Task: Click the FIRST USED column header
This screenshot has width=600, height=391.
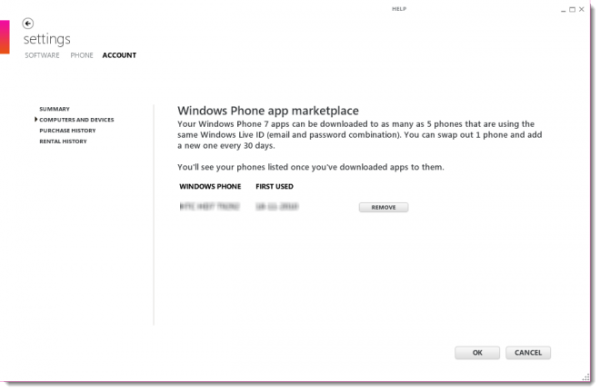Action: pyautogui.click(x=274, y=187)
